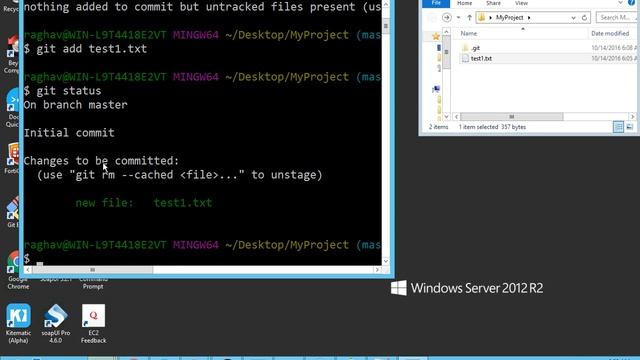Open the soapUI Pro 4.6.0 desktop shortcut
The height and width of the screenshot is (360, 640).
[x=56, y=323]
